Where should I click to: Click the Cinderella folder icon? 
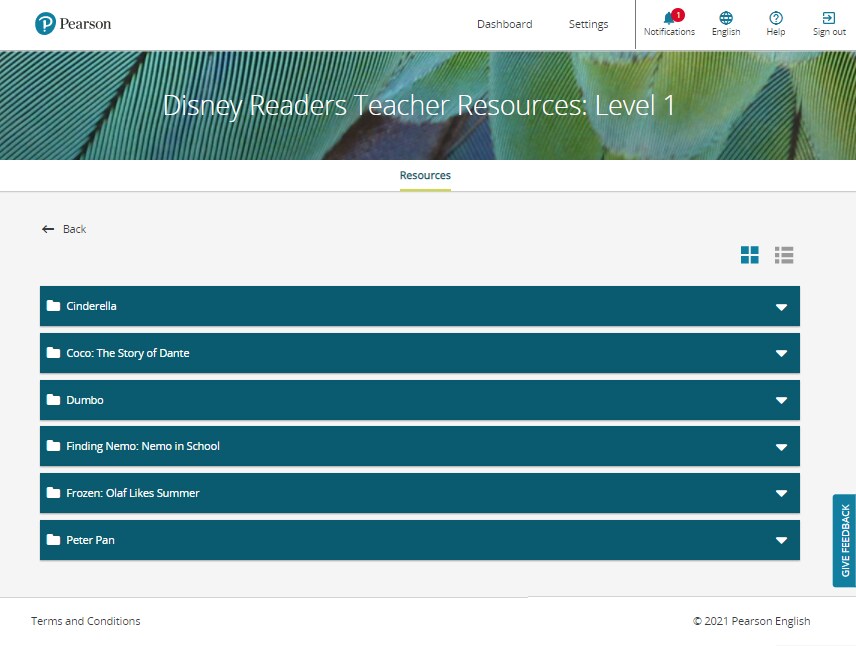click(54, 306)
